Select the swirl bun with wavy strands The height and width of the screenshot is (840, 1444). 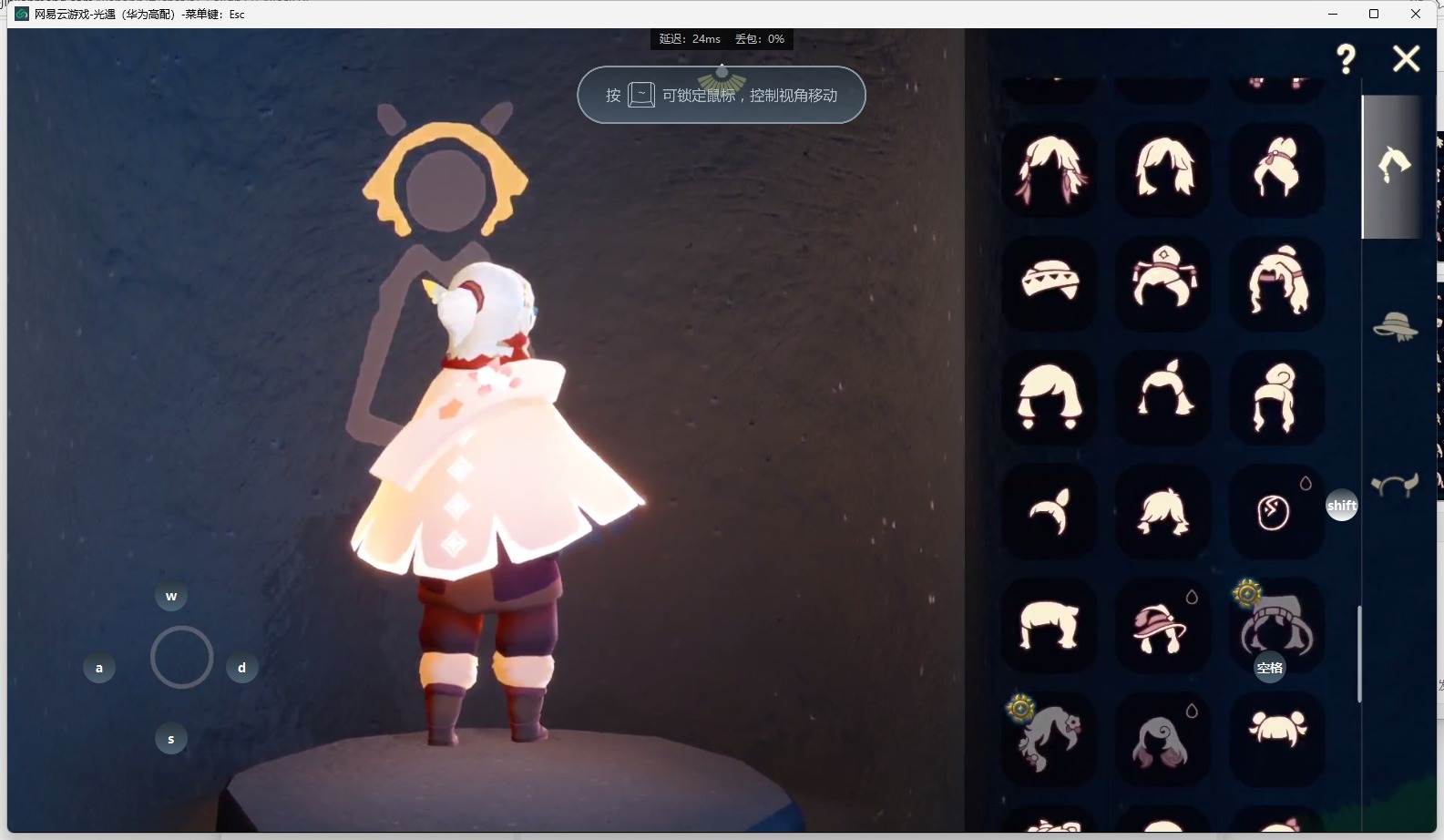point(1276,397)
